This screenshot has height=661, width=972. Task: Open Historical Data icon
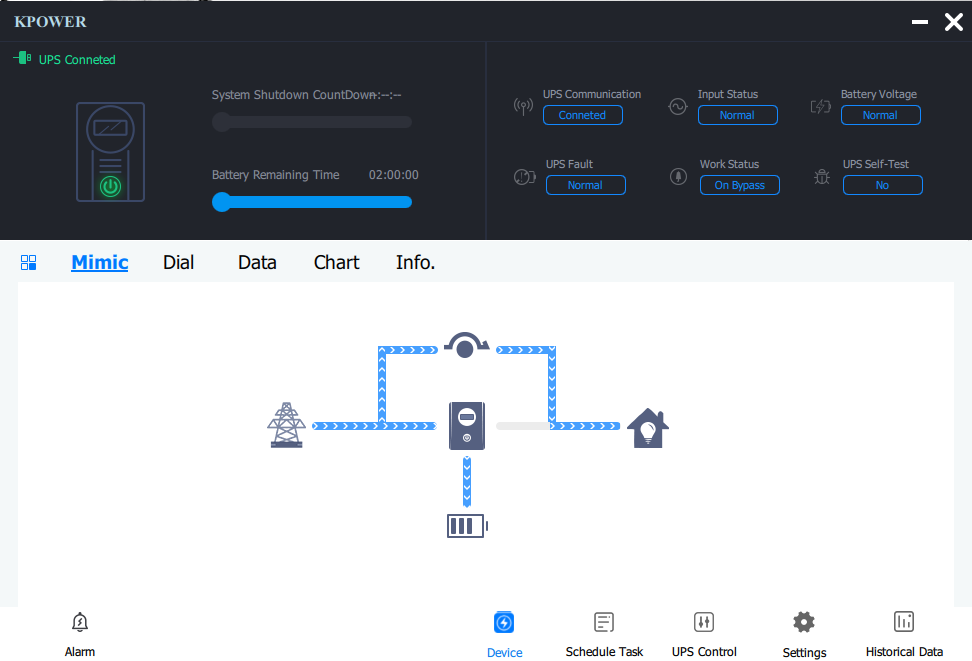pyautogui.click(x=904, y=621)
